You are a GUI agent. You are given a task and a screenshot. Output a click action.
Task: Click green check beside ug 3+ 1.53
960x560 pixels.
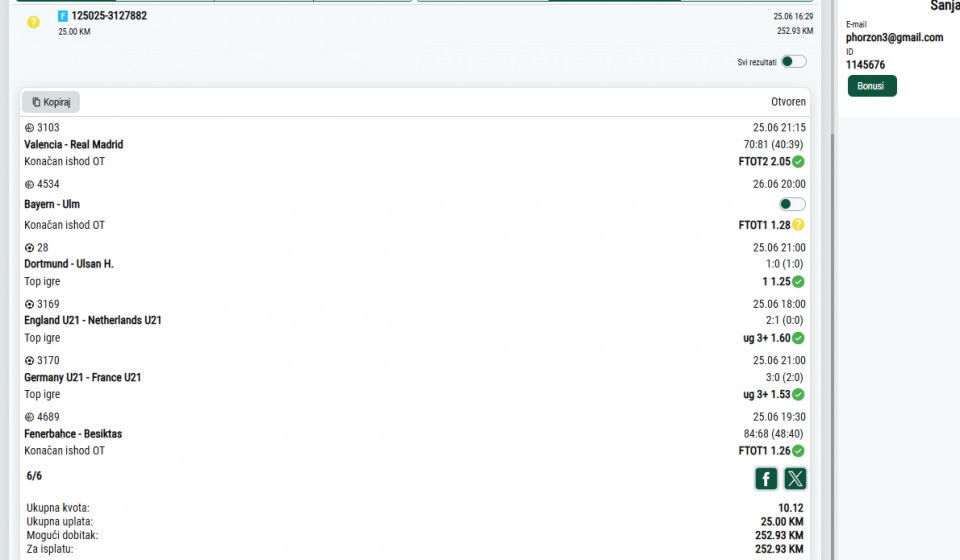[x=798, y=394]
